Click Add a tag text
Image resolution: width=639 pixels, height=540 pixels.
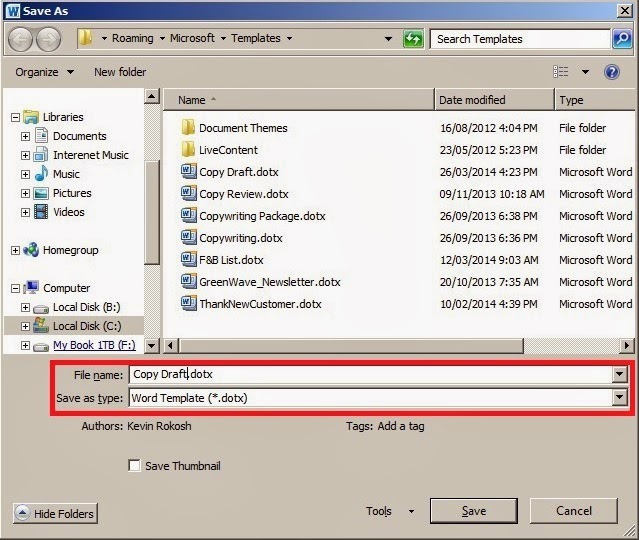tap(401, 426)
